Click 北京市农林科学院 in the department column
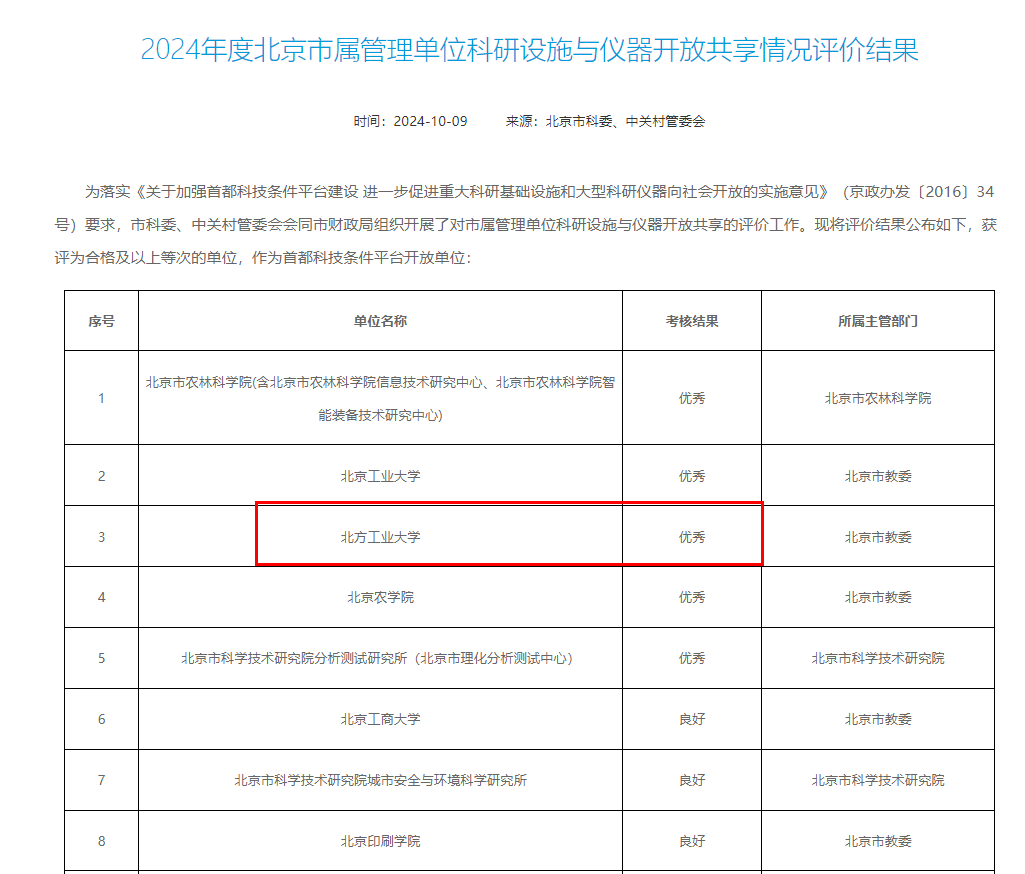 877,398
